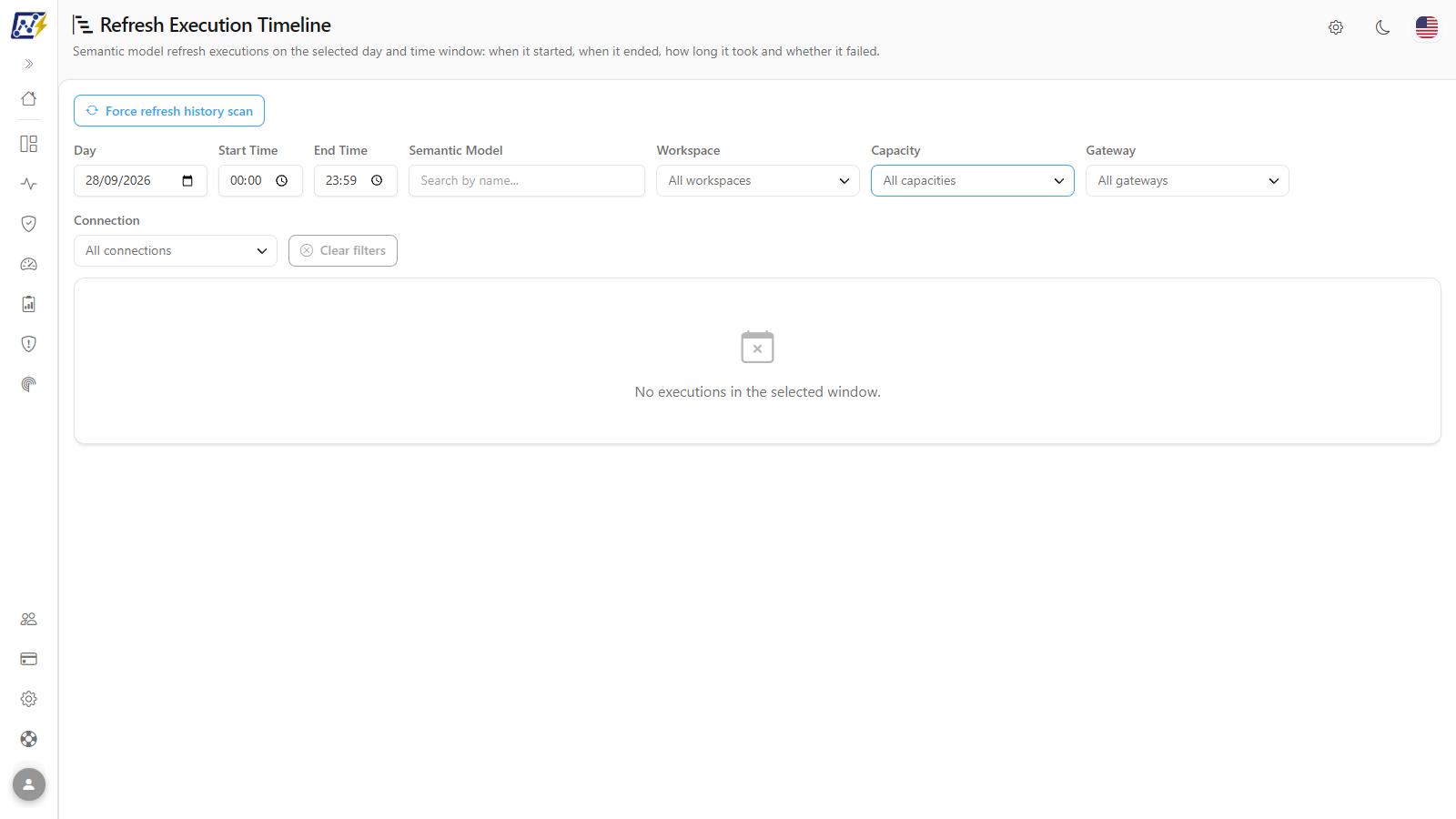Viewport: 1456px width, 819px height.
Task: Open the All connections dropdown
Action: tap(176, 250)
